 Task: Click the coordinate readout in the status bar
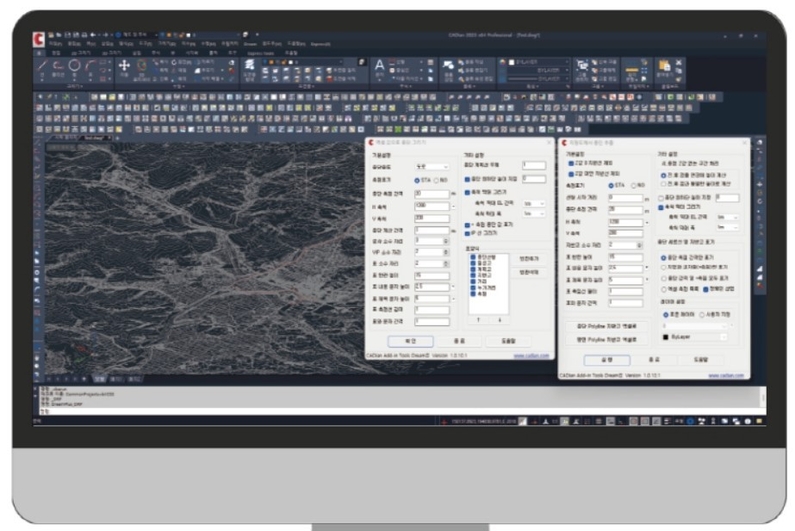coord(483,421)
